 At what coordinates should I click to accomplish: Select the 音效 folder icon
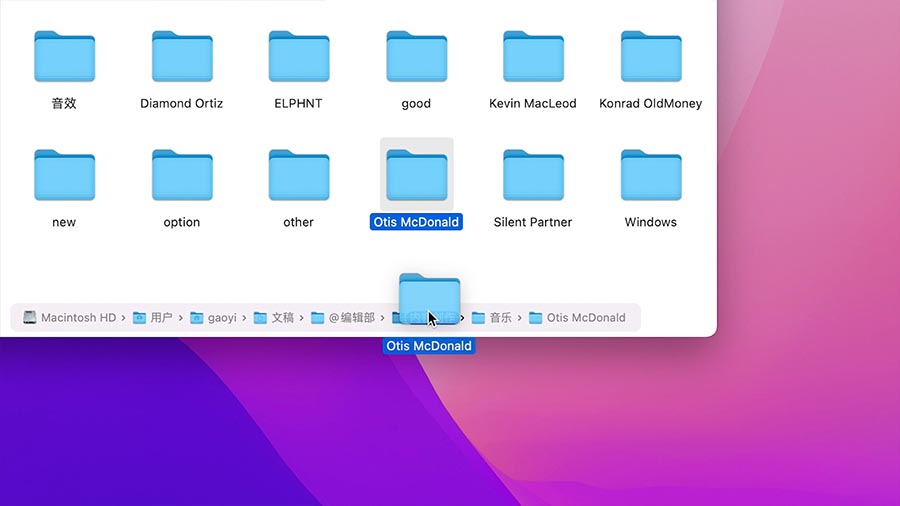[x=64, y=57]
